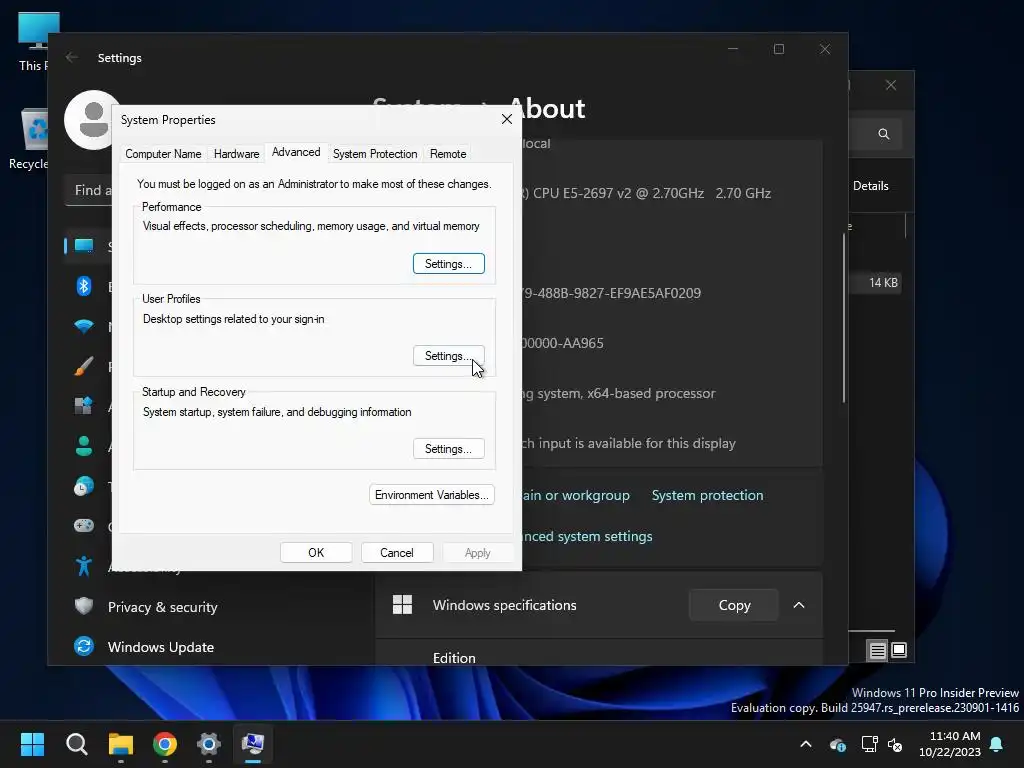This screenshot has width=1024, height=768.
Task: Open the Windows Start menu
Action: click(32, 744)
